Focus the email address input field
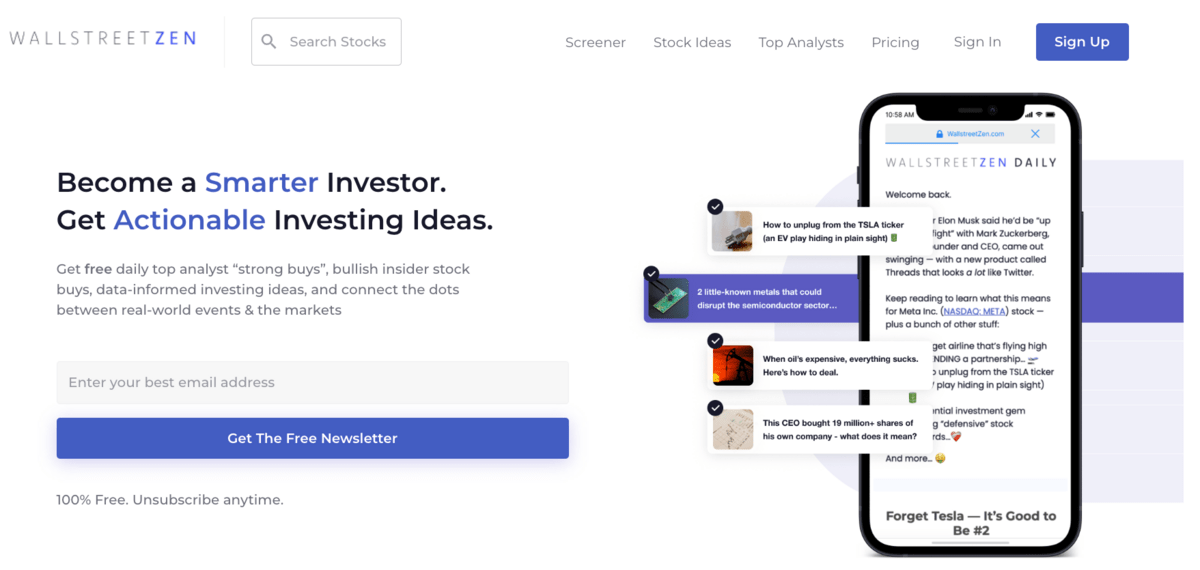Viewport: 1200px width, 570px height. click(x=313, y=382)
